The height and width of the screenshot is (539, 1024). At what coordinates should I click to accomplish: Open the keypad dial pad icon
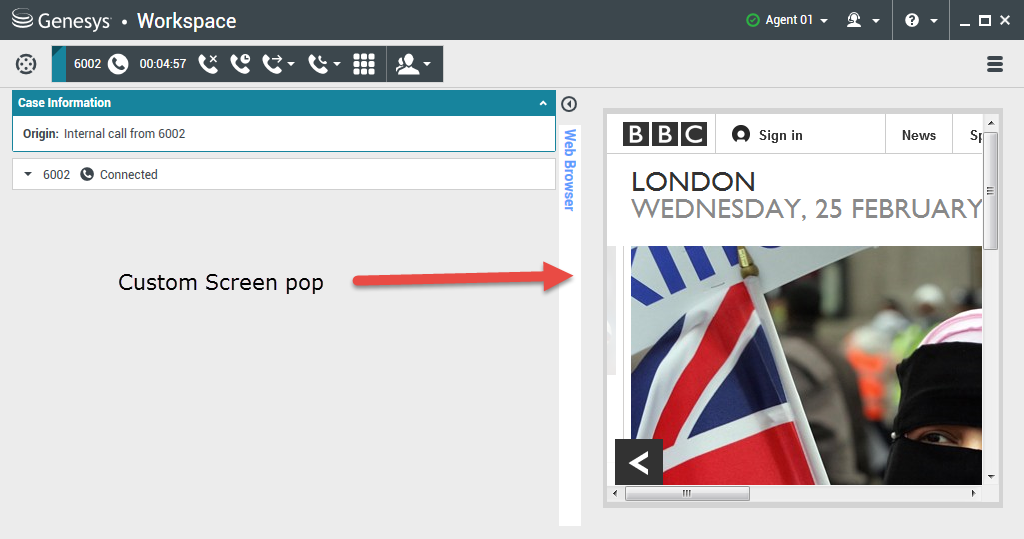tap(364, 64)
